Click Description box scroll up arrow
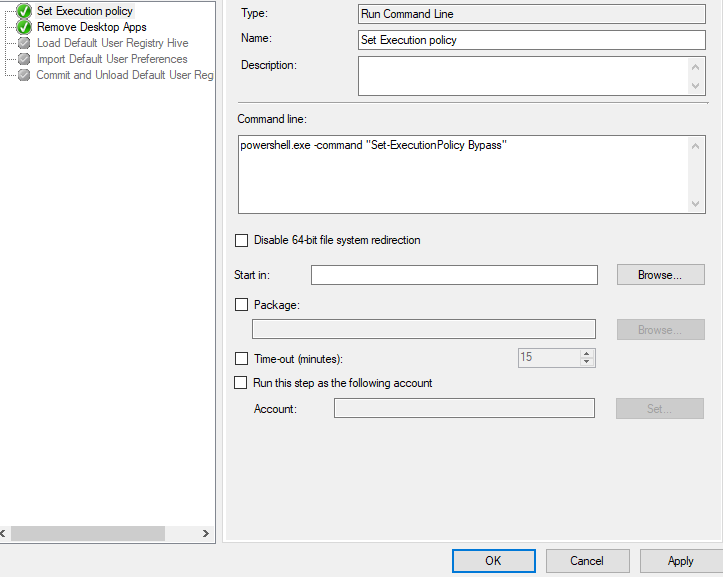 pos(696,67)
